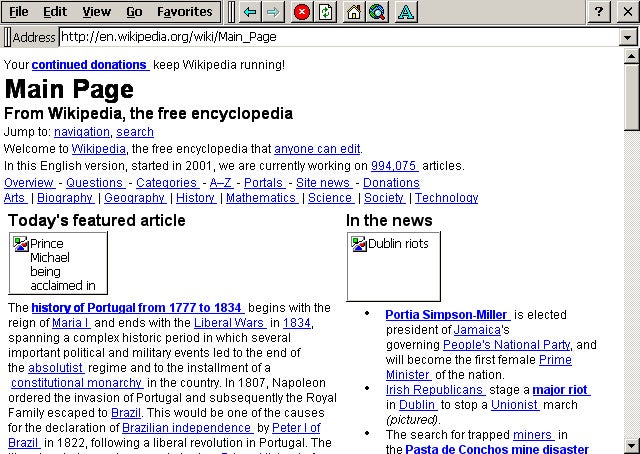Open the Portals link
Screen dimensions: 640x454
point(264,182)
